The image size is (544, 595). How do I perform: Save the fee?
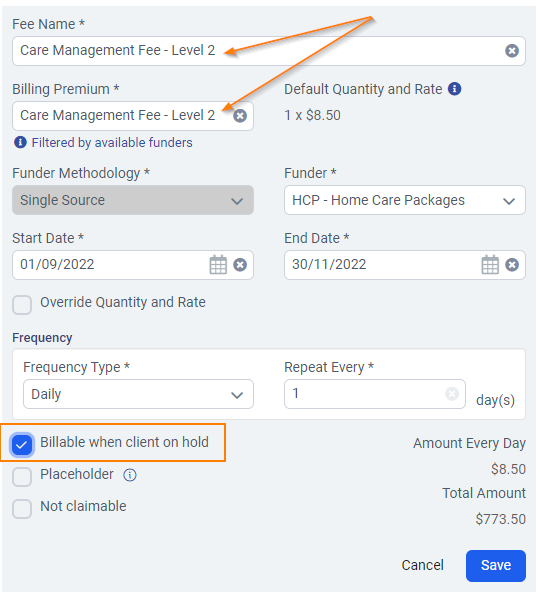(x=496, y=565)
